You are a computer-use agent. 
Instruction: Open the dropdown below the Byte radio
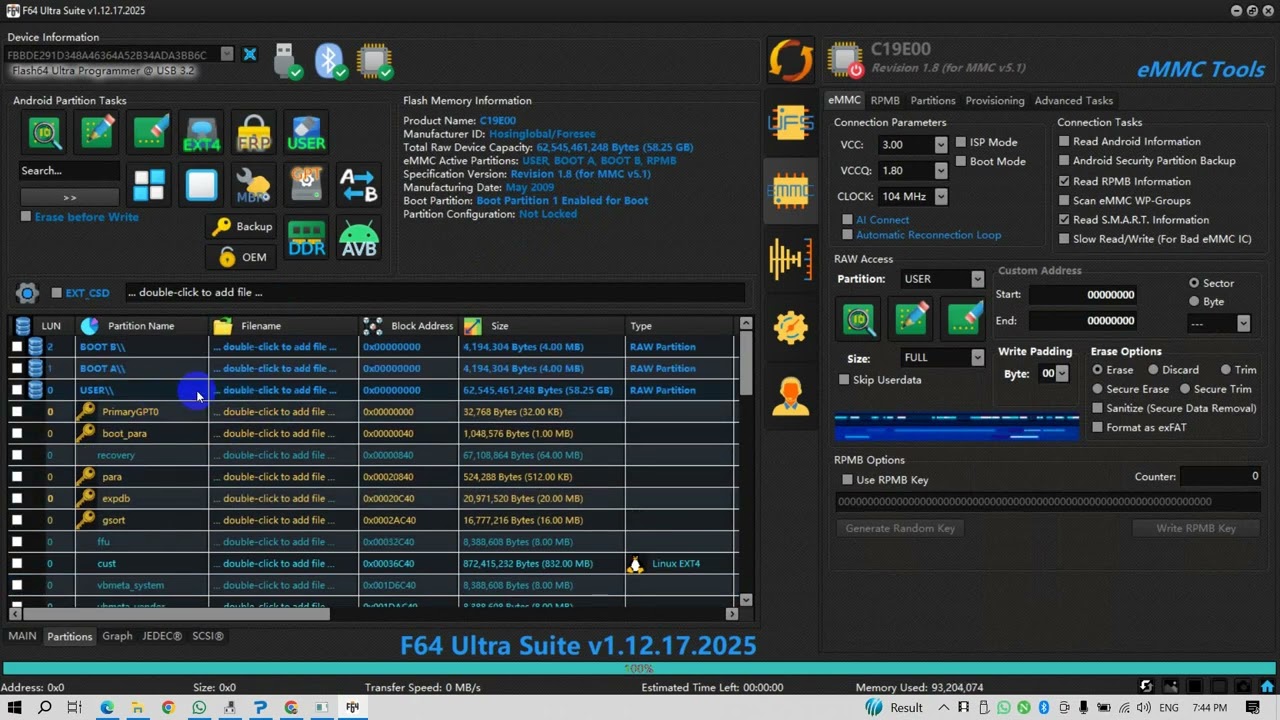coord(1243,323)
